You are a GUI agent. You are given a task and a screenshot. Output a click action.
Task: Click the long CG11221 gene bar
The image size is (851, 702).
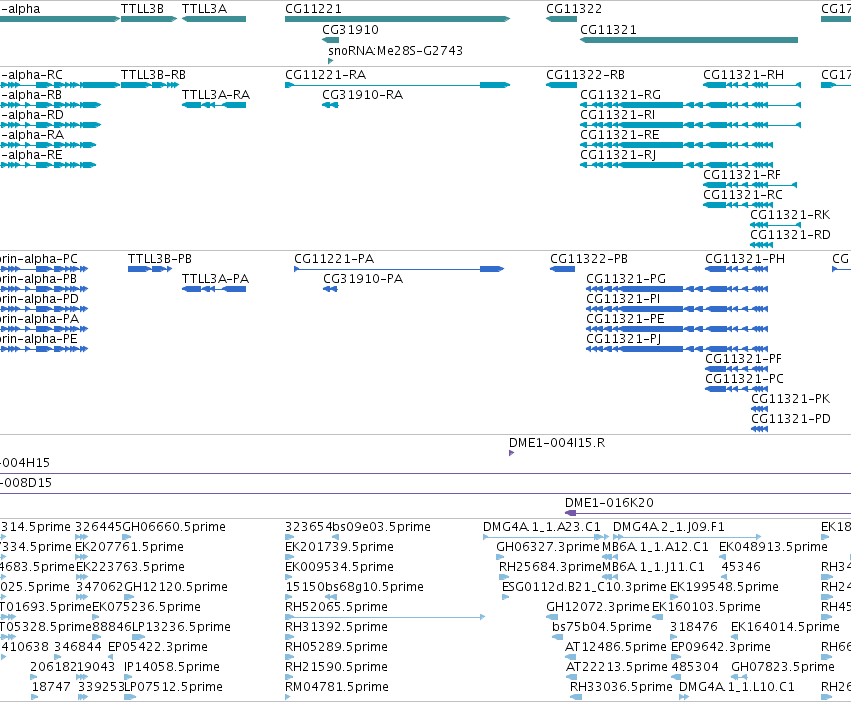coord(397,19)
